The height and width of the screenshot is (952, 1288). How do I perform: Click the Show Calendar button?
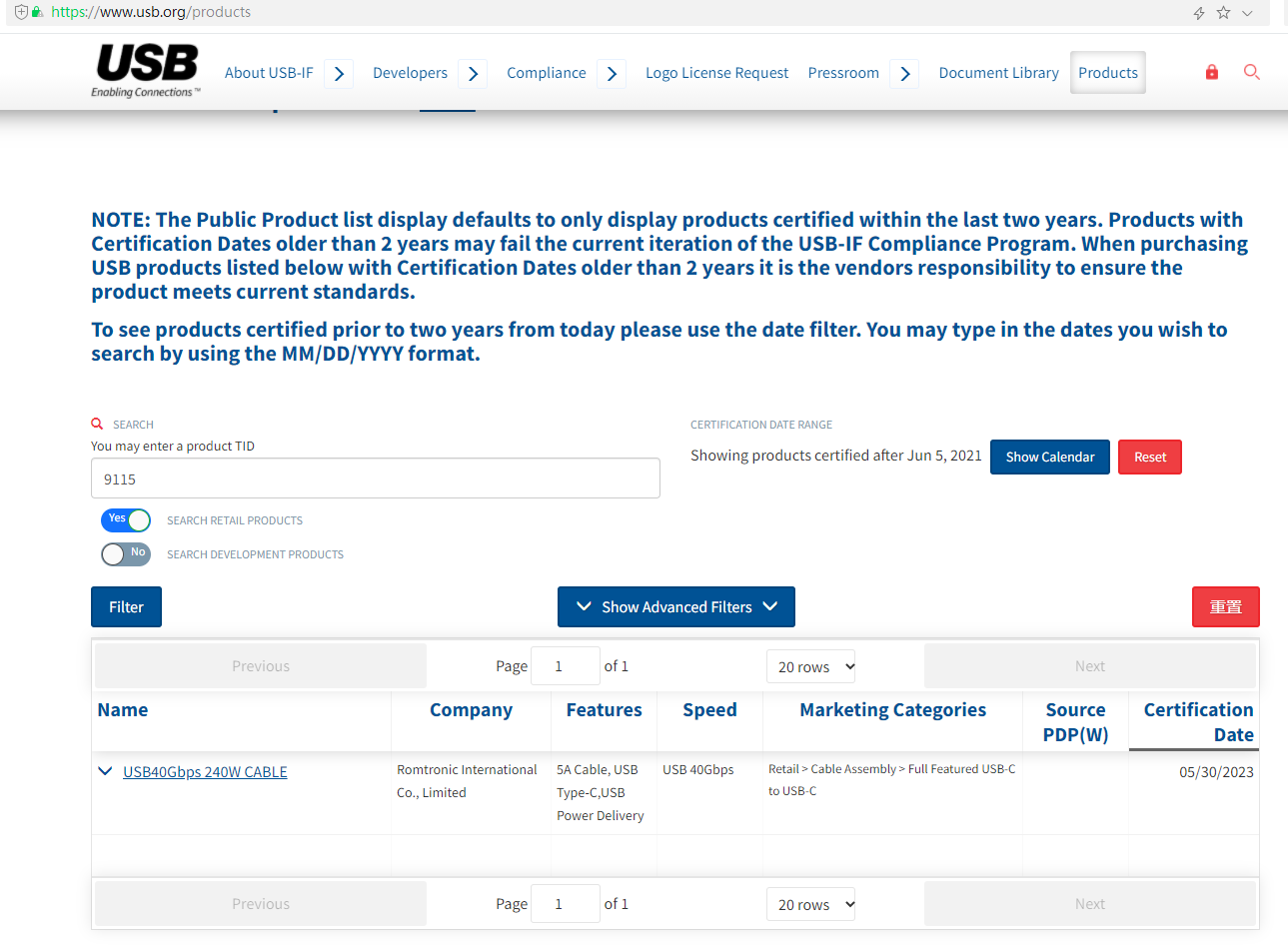(1050, 458)
